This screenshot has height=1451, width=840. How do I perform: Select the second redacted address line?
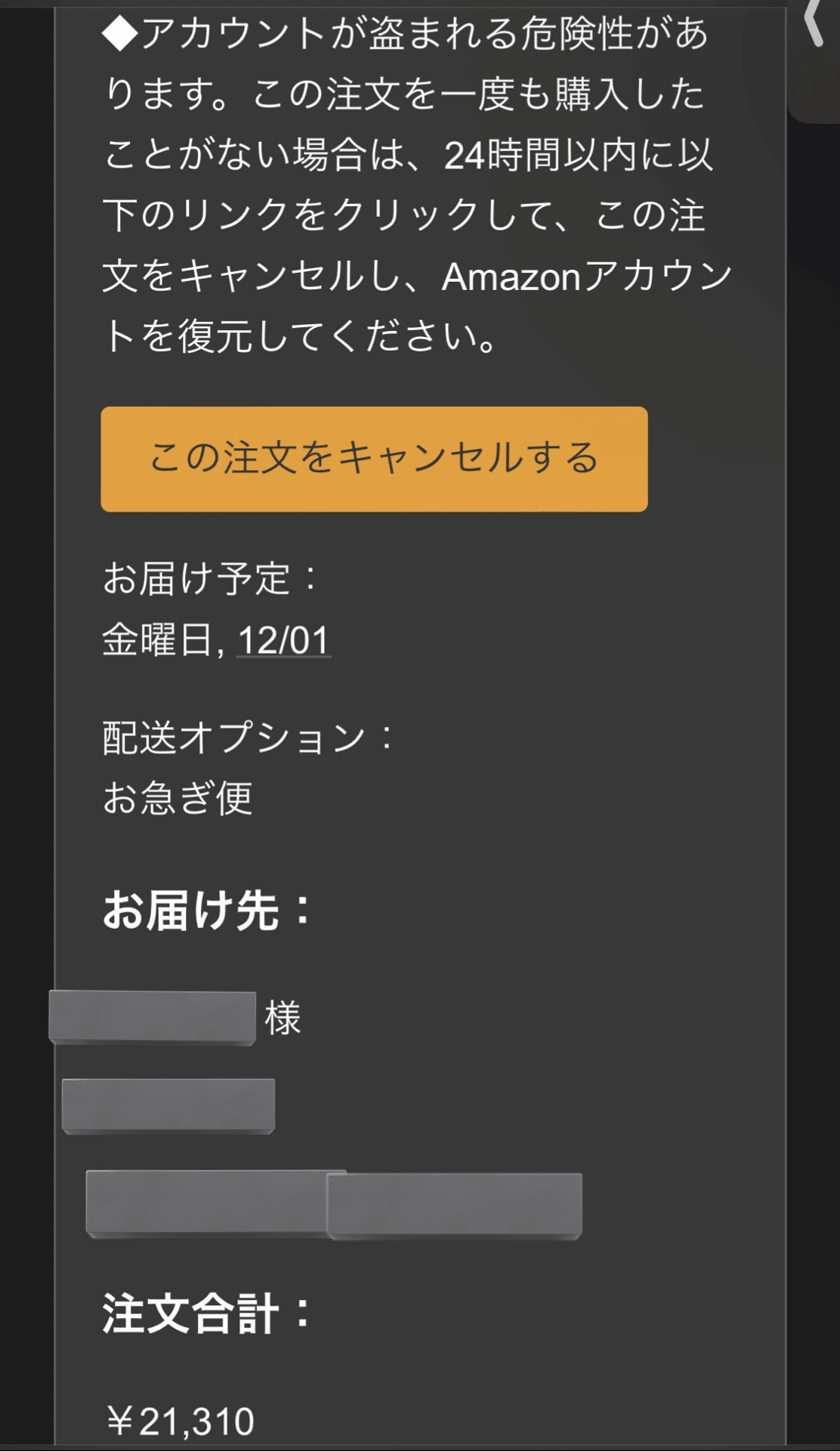[168, 1106]
